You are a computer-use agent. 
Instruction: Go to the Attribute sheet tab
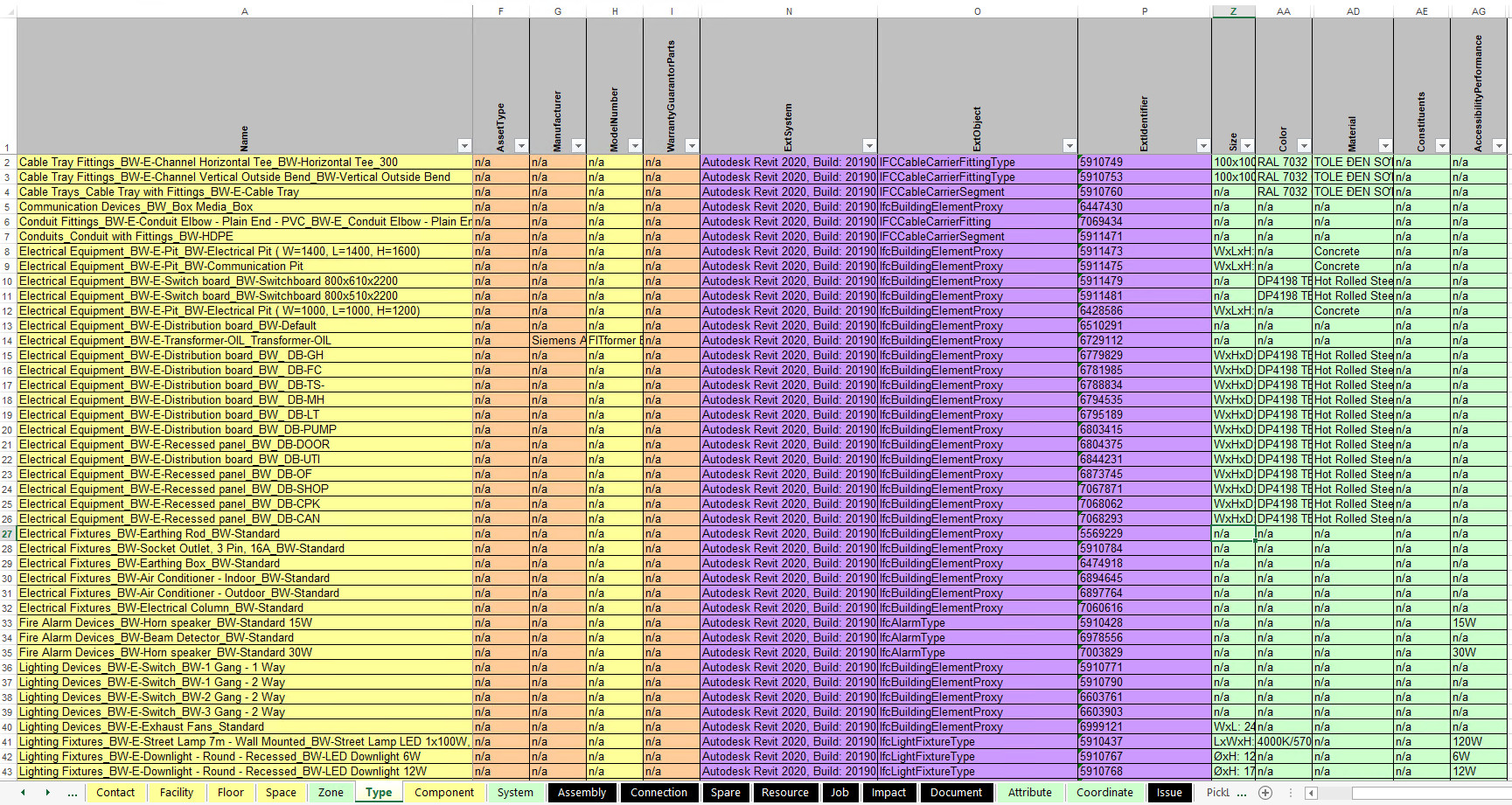(1029, 792)
